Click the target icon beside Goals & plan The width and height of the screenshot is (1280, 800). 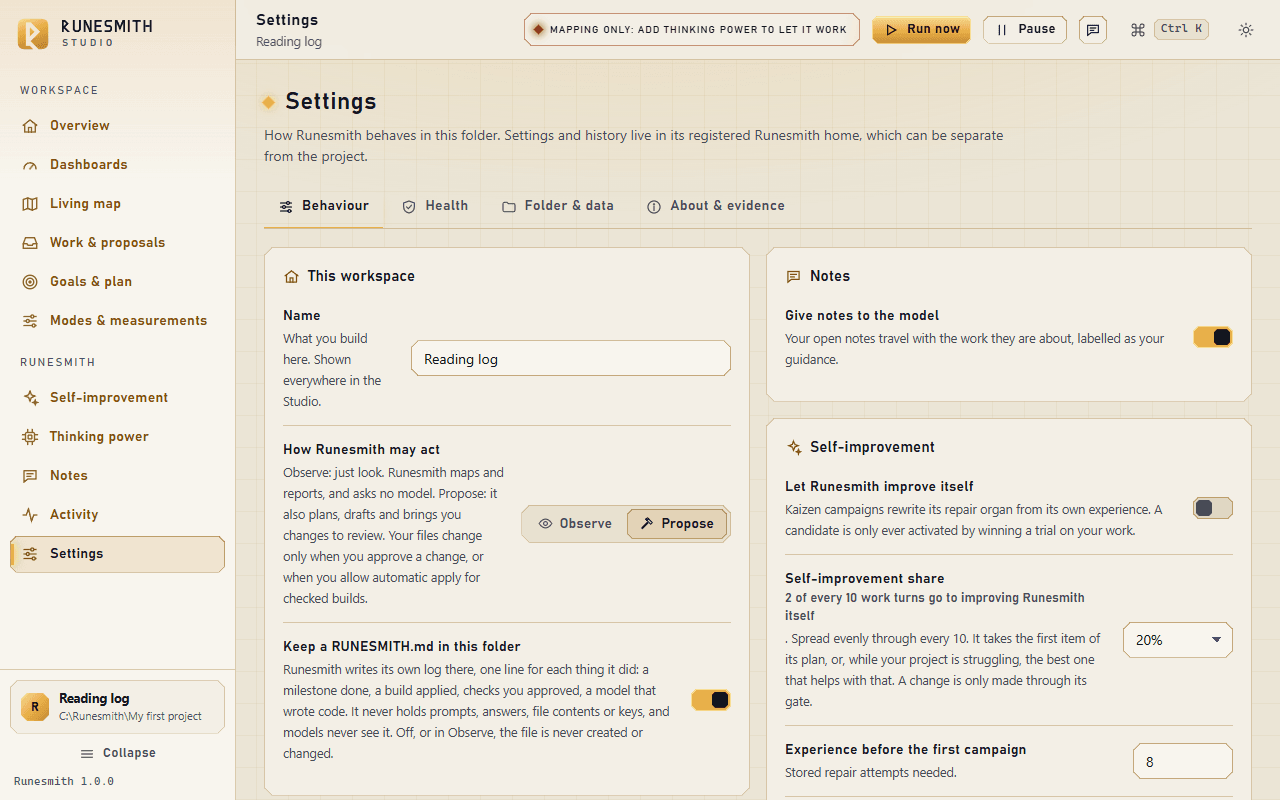pyautogui.click(x=30, y=282)
